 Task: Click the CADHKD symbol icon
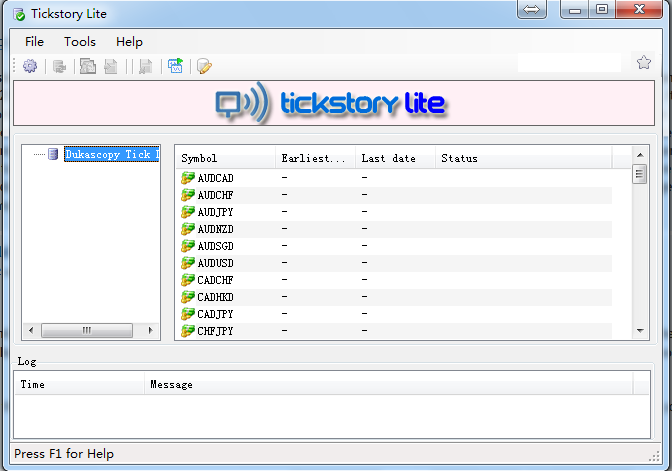[x=188, y=297]
